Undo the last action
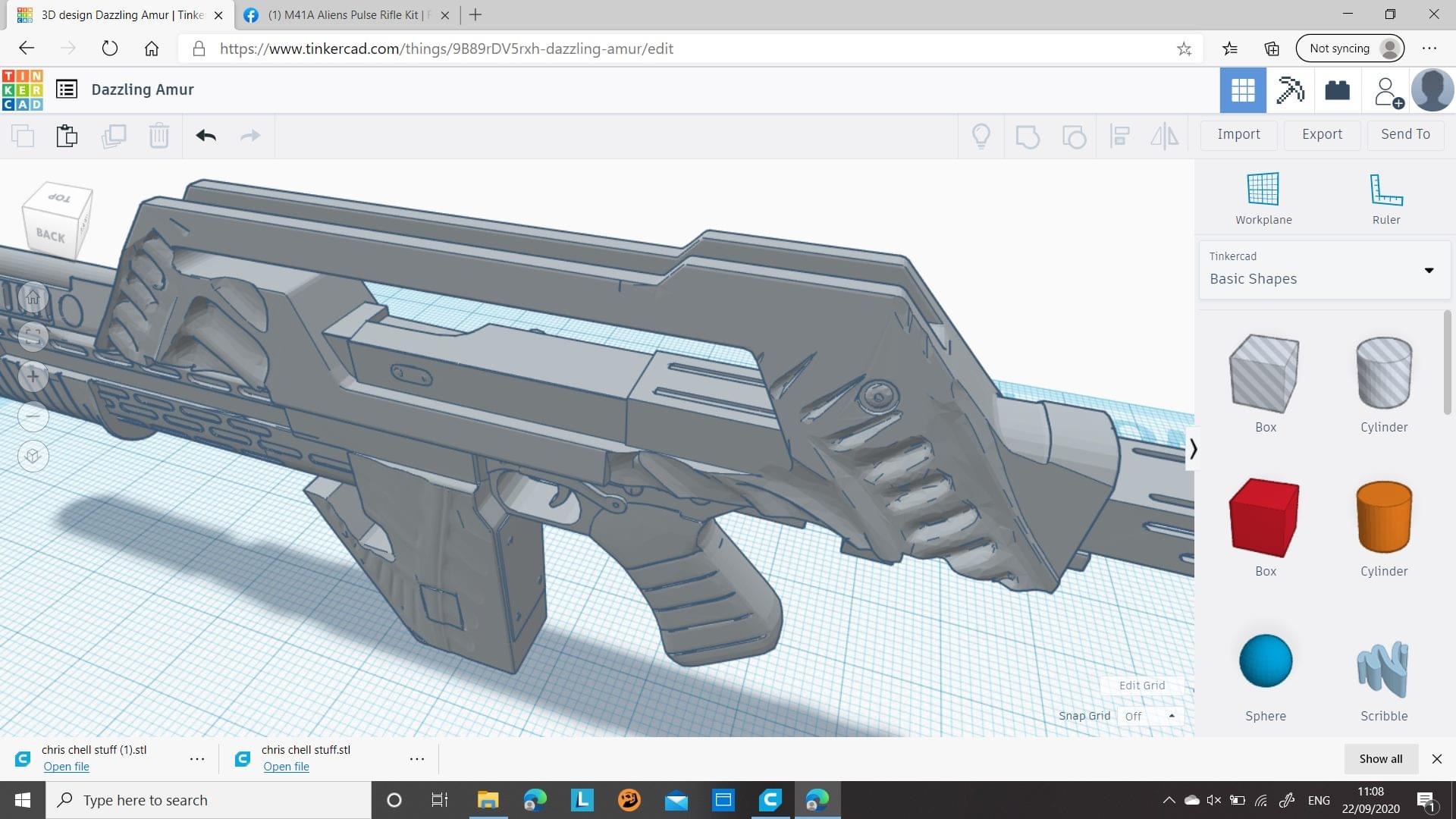The height and width of the screenshot is (819, 1456). pos(206,136)
